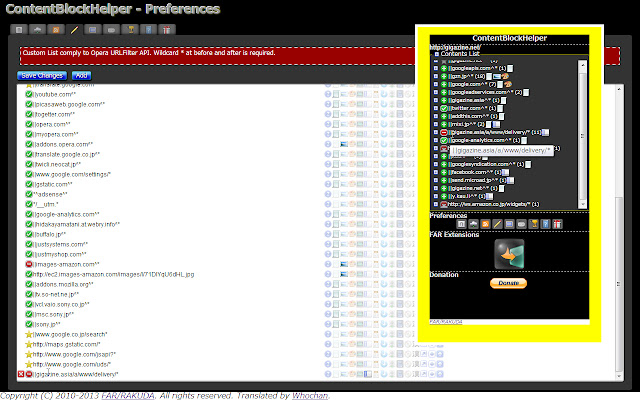Click the star icon on the www.google.com/uds row
This screenshot has width=640, height=400.
click(29, 364)
